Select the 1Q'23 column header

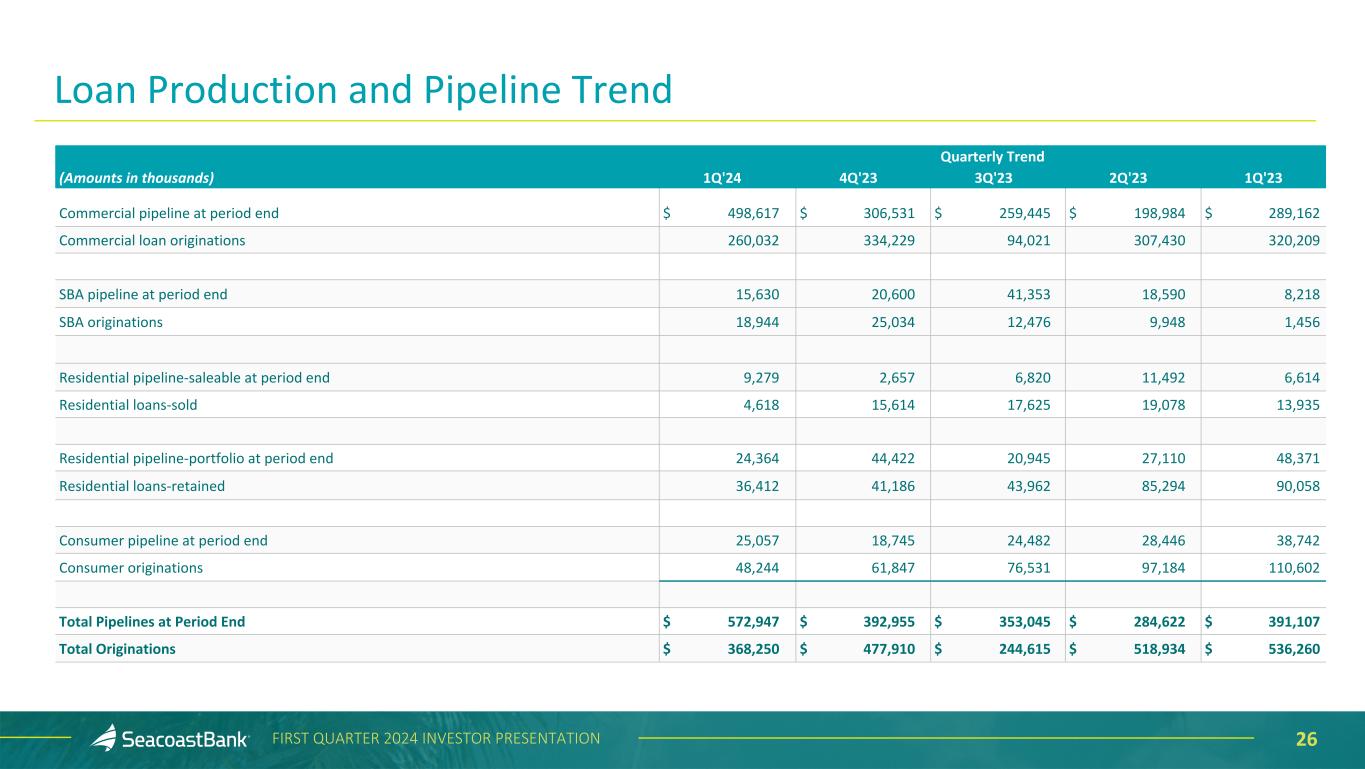click(x=1261, y=178)
